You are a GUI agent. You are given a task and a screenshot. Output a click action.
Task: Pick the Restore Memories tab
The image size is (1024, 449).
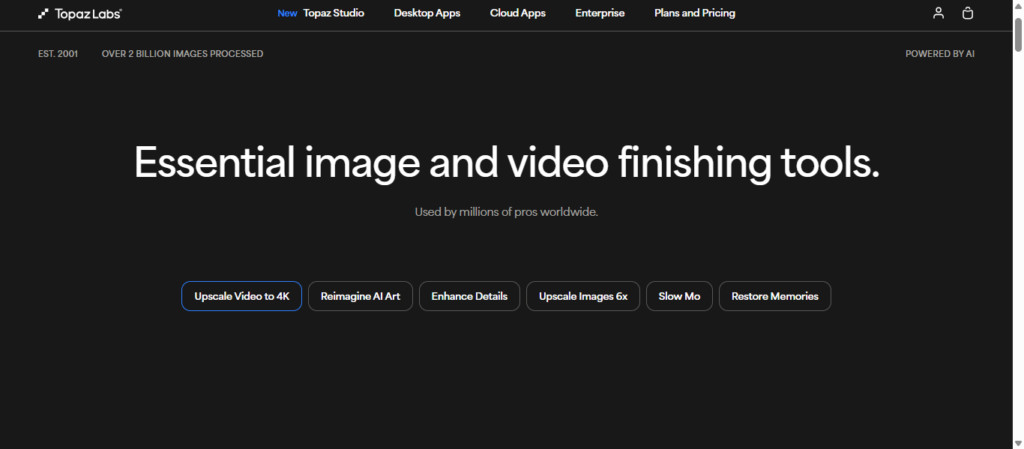pos(774,296)
